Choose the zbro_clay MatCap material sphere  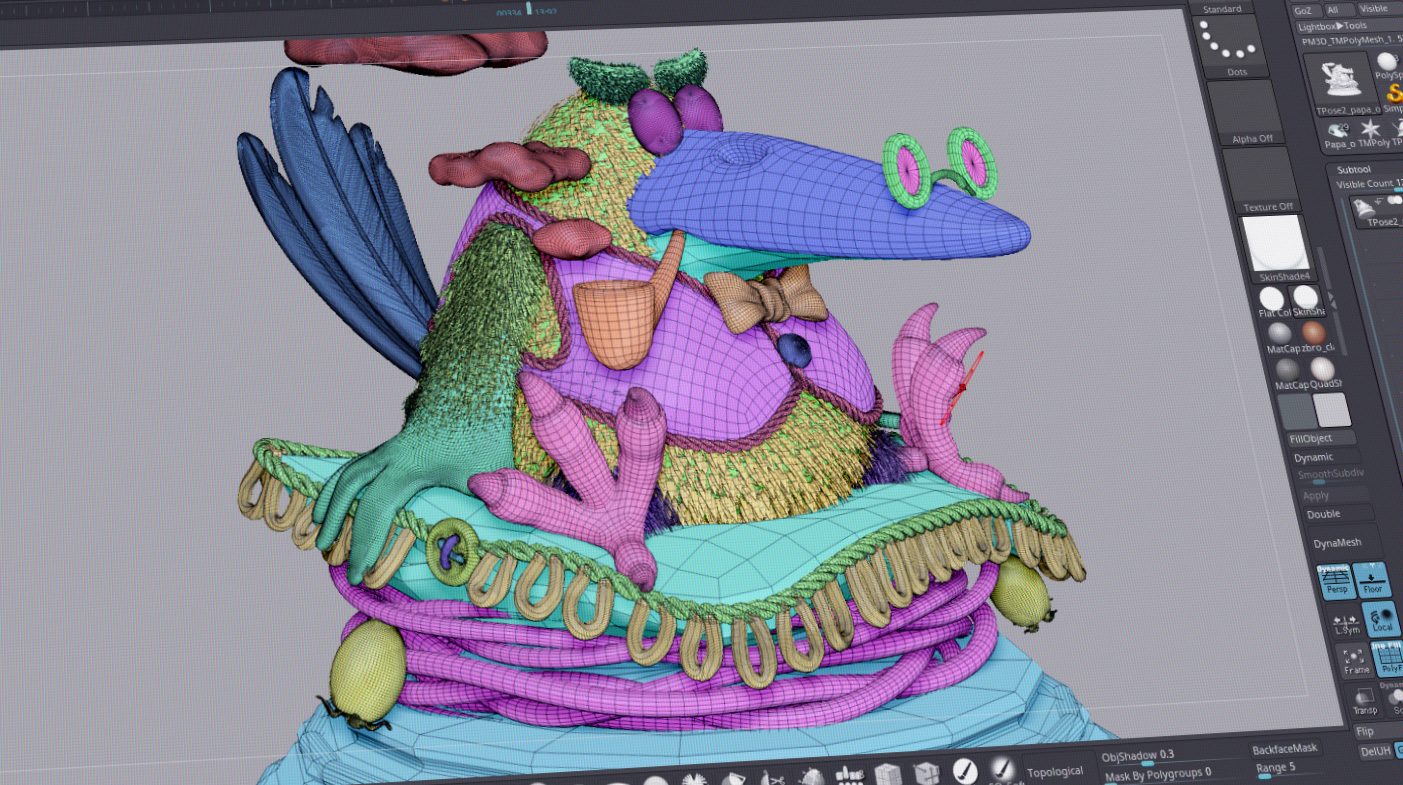pos(1314,334)
